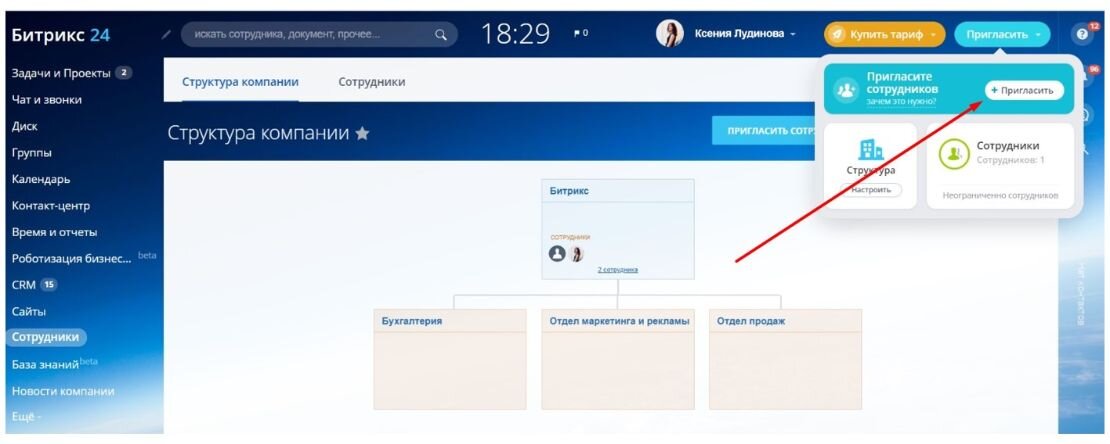Click the white + Пригласить button

(1024, 91)
